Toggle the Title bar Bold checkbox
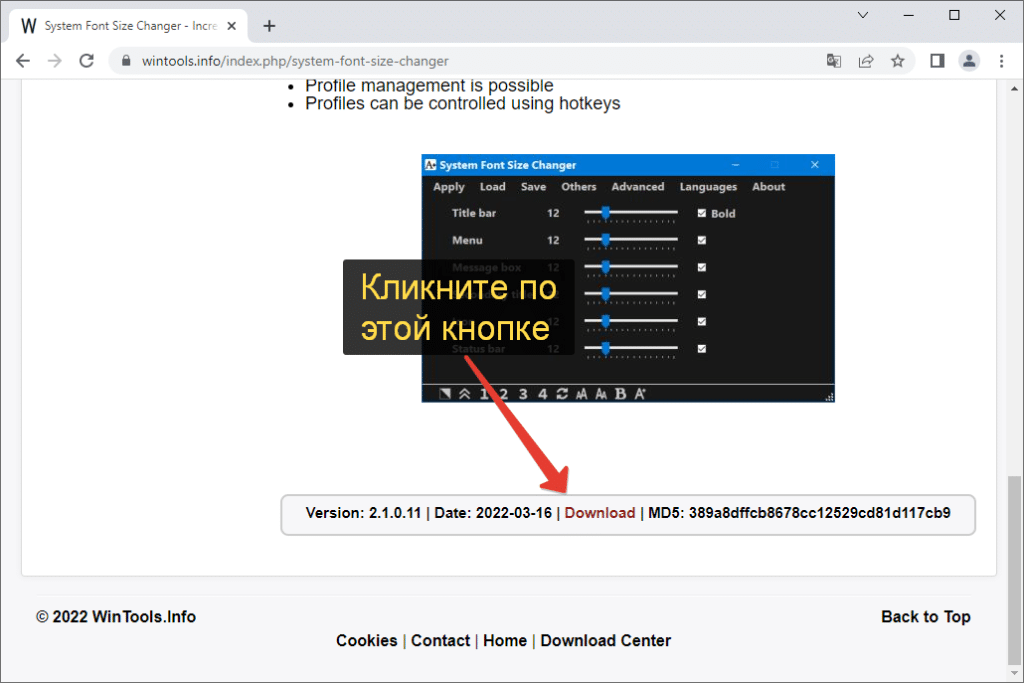The image size is (1024, 683). point(702,213)
